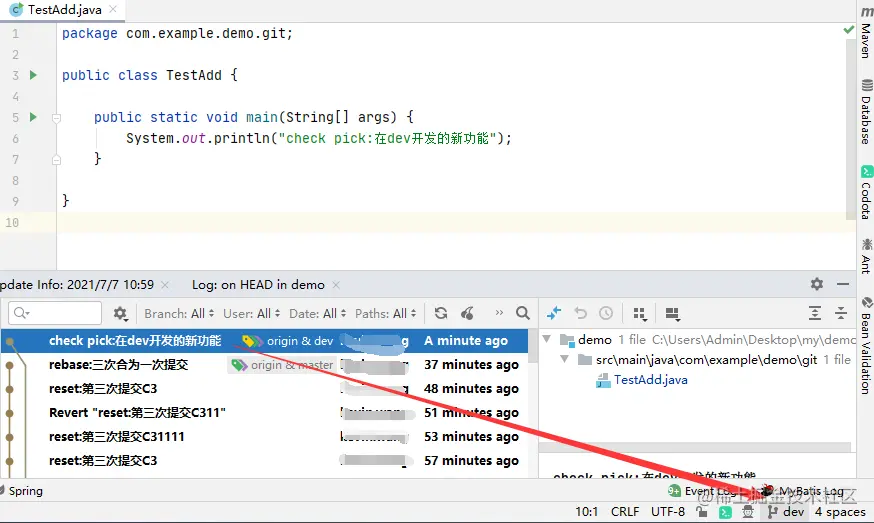874x523 pixels.
Task: Change the '4 spaces' indent setting
Action: pyautogui.click(x=840, y=511)
